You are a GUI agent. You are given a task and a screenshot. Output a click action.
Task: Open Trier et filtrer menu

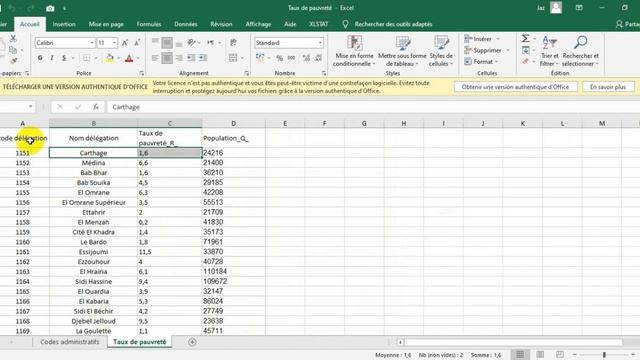549,51
